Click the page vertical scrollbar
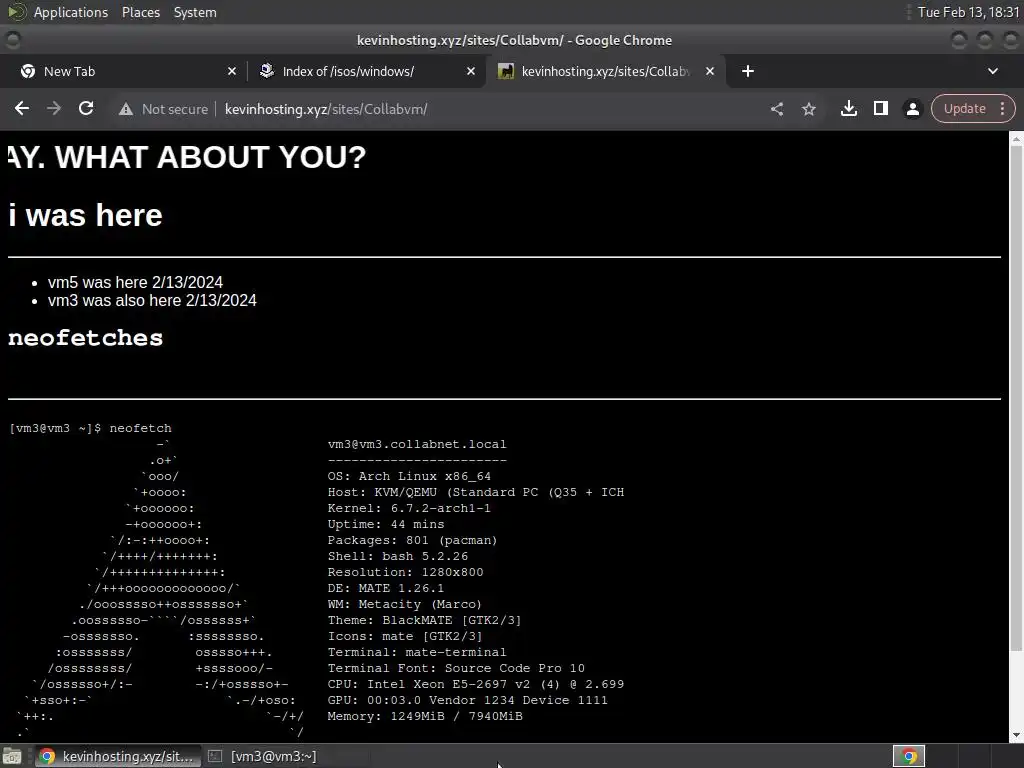The width and height of the screenshot is (1024, 768). point(1016,398)
